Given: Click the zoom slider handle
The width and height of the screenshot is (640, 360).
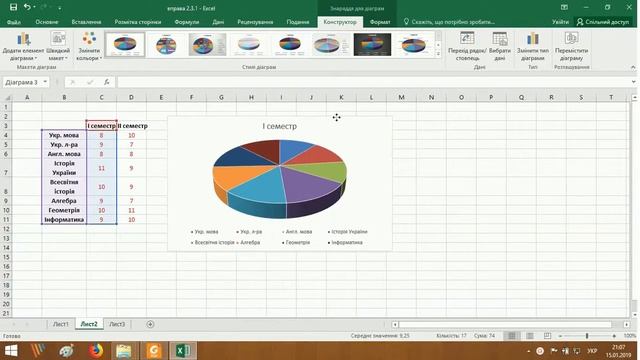Looking at the screenshot, I should [x=587, y=336].
